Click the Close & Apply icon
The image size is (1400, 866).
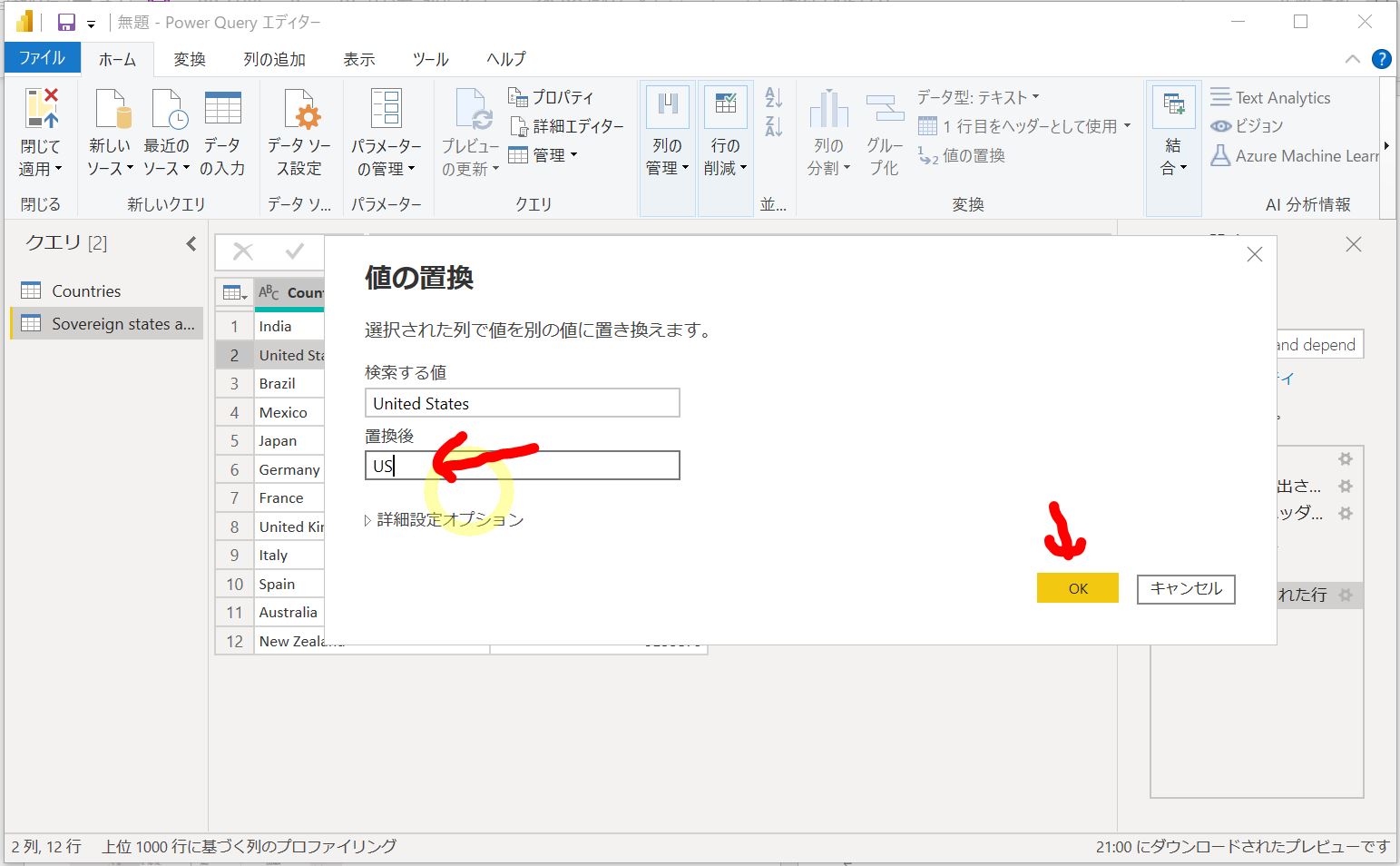point(41,109)
